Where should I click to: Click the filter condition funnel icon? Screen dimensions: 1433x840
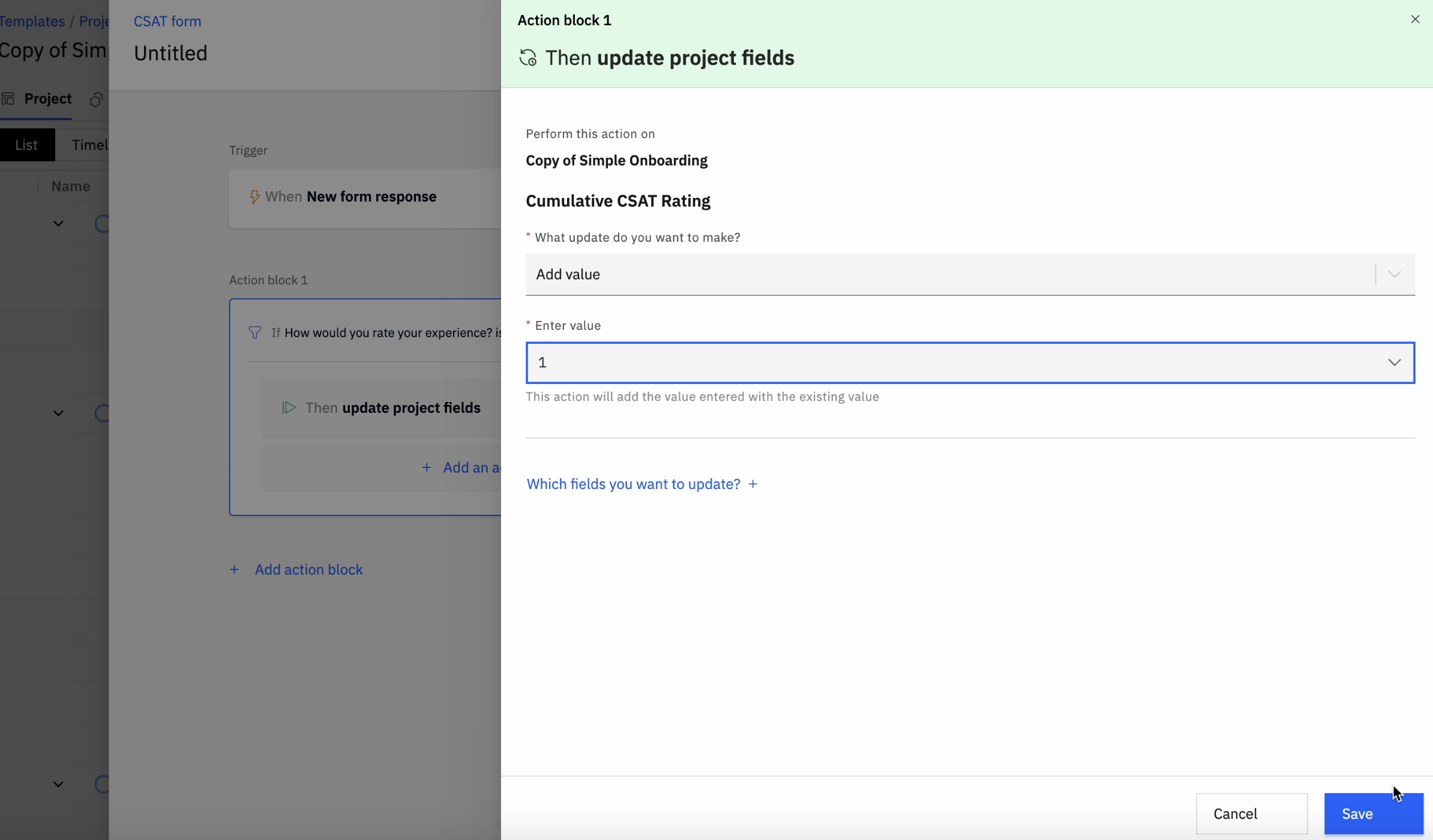pos(254,332)
